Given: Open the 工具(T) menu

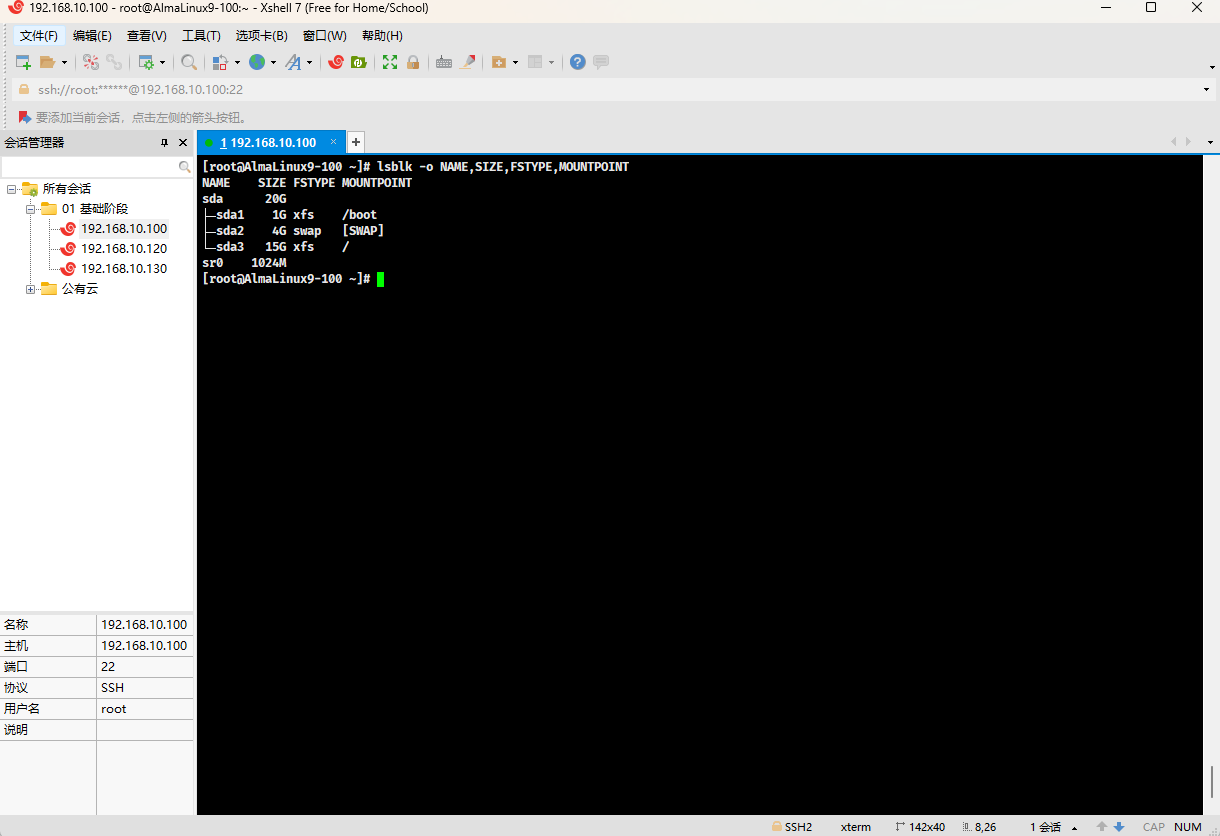Looking at the screenshot, I should [x=201, y=35].
